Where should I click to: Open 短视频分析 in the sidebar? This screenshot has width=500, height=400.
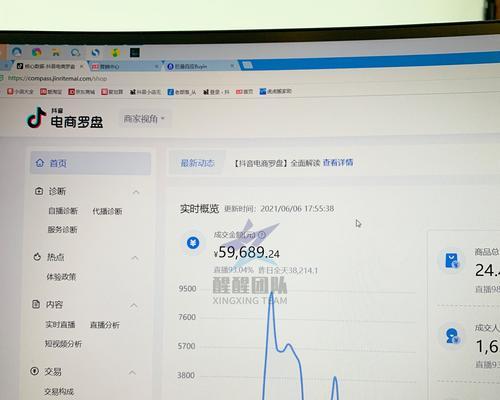tap(63, 344)
